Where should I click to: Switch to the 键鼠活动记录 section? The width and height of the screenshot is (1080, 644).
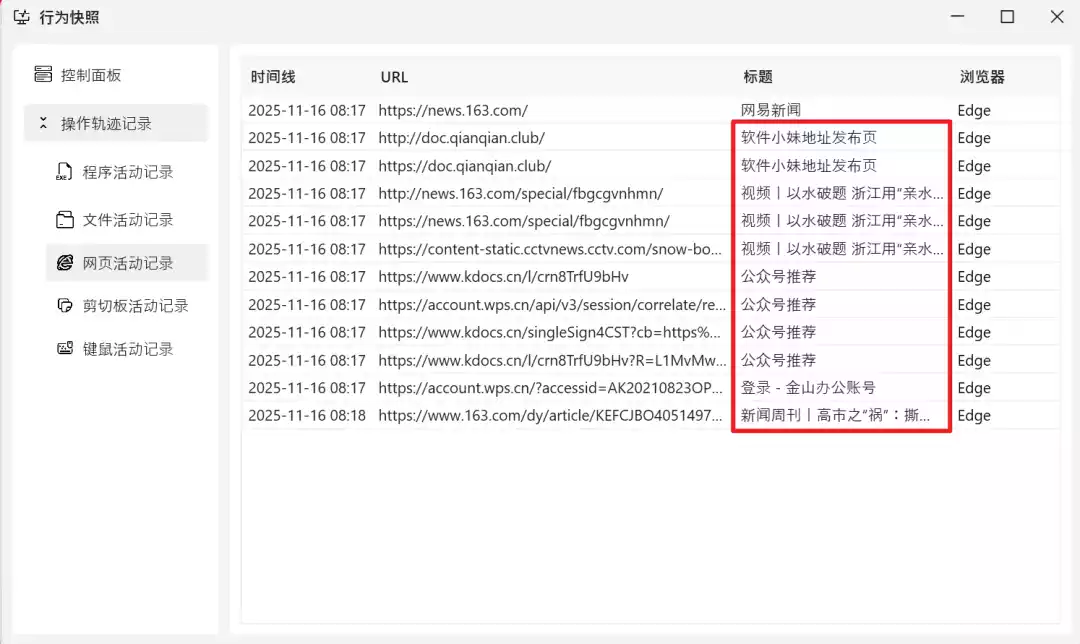point(122,348)
